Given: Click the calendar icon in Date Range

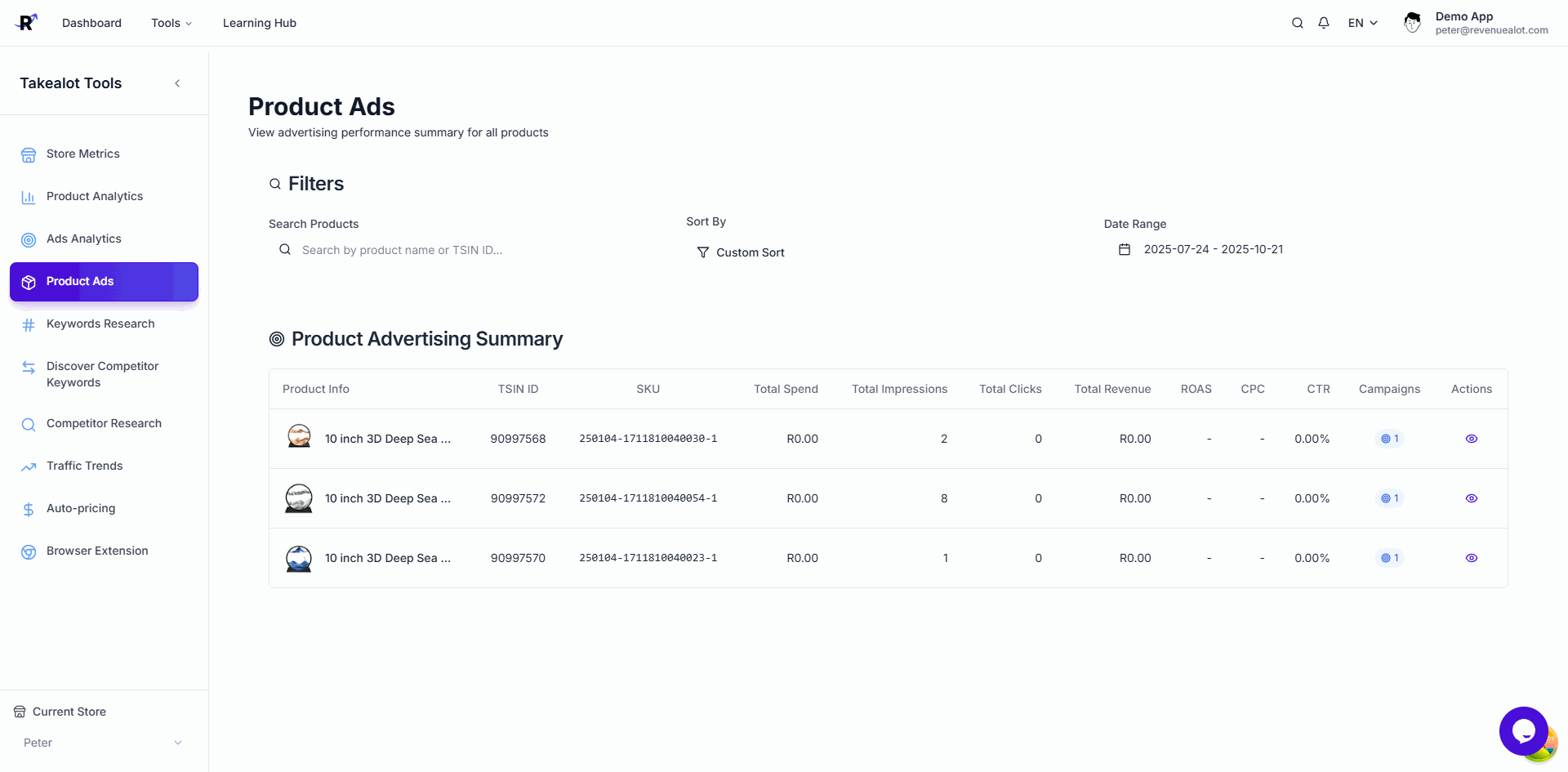Looking at the screenshot, I should click(1125, 249).
